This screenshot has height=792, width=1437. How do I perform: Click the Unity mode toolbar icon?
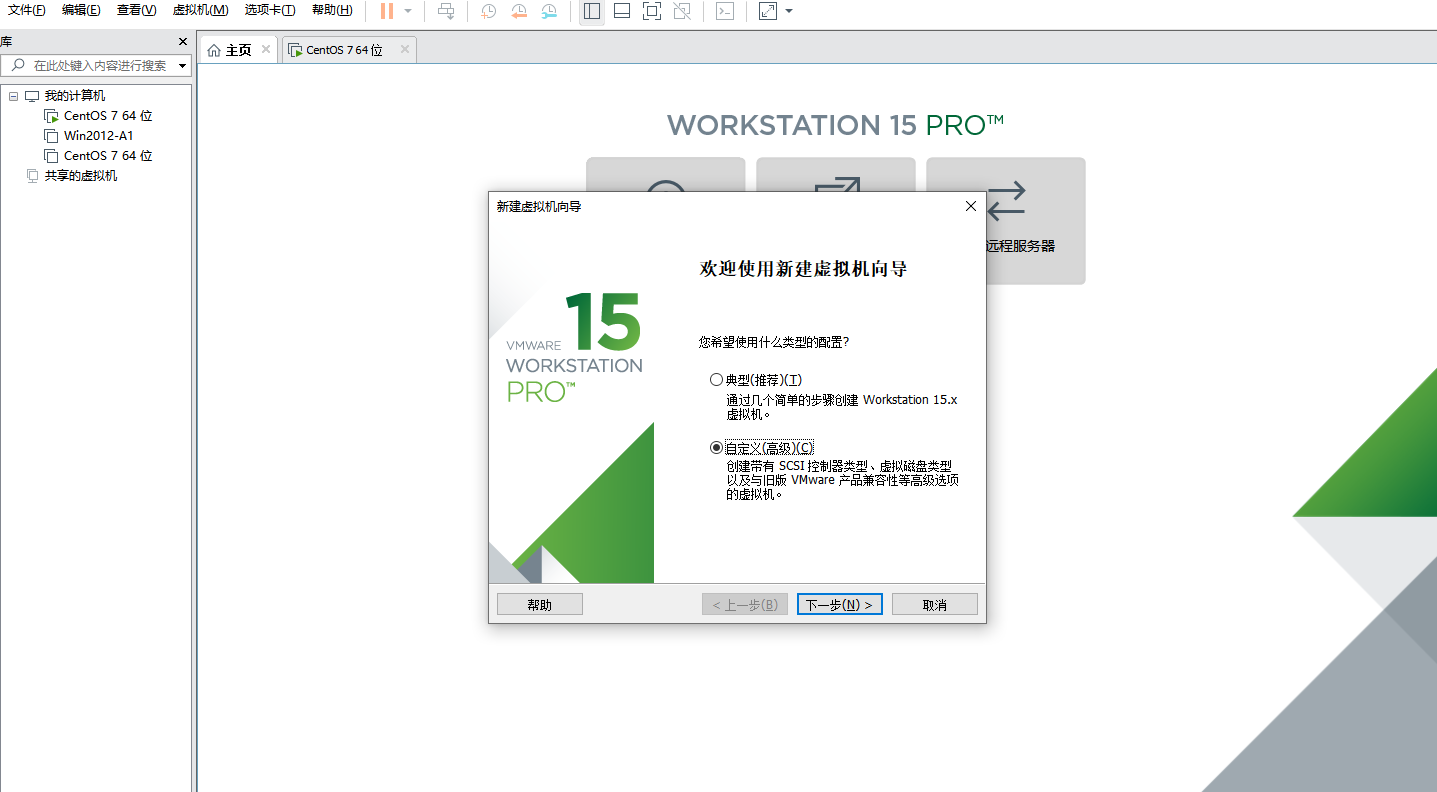pyautogui.click(x=681, y=11)
